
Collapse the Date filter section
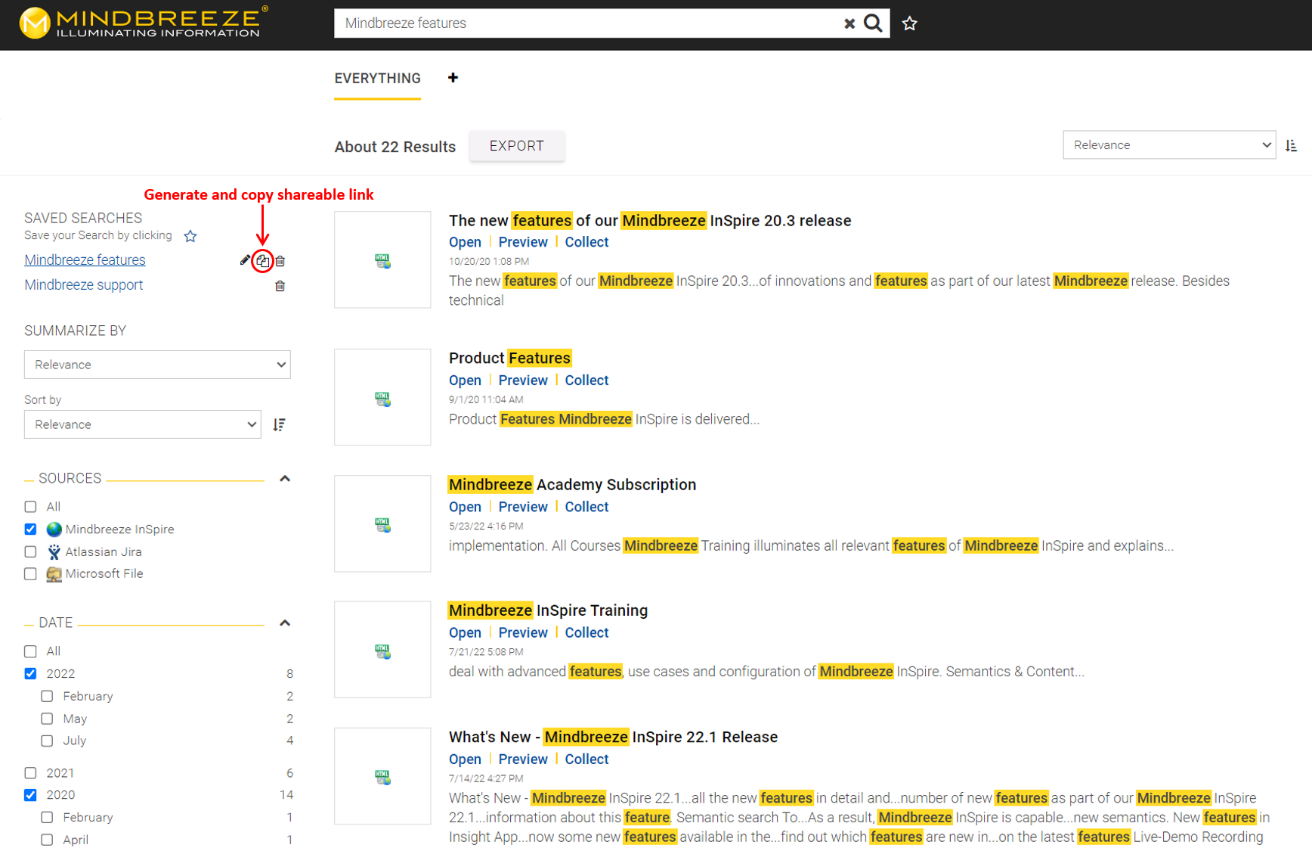coord(285,623)
